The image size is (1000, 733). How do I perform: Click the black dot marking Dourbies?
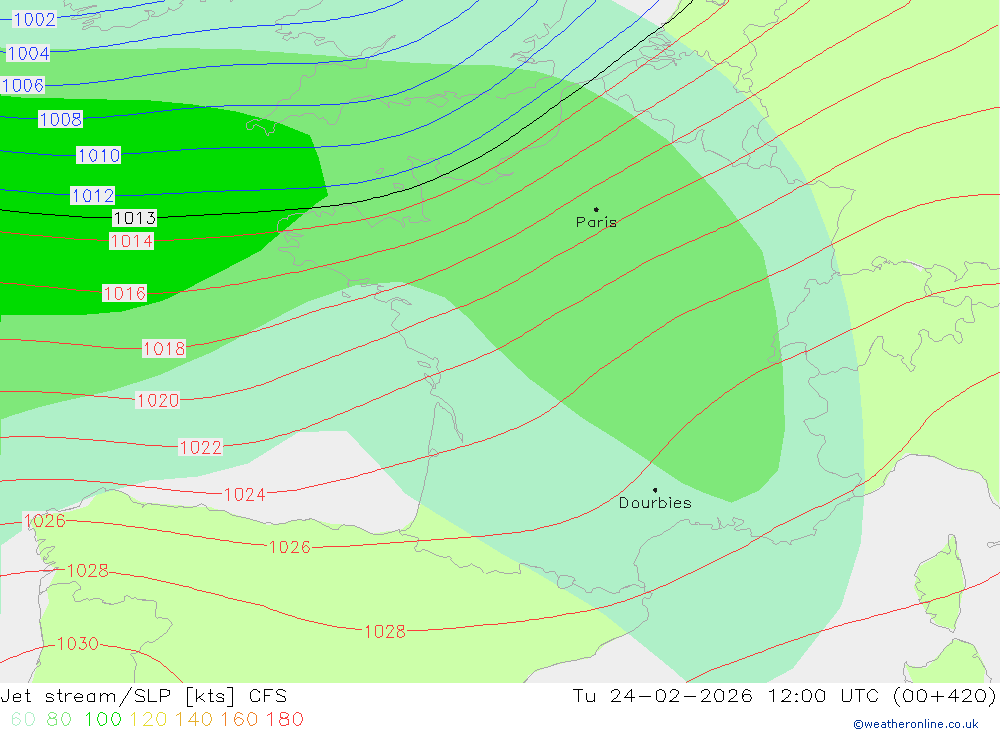pyautogui.click(x=655, y=490)
